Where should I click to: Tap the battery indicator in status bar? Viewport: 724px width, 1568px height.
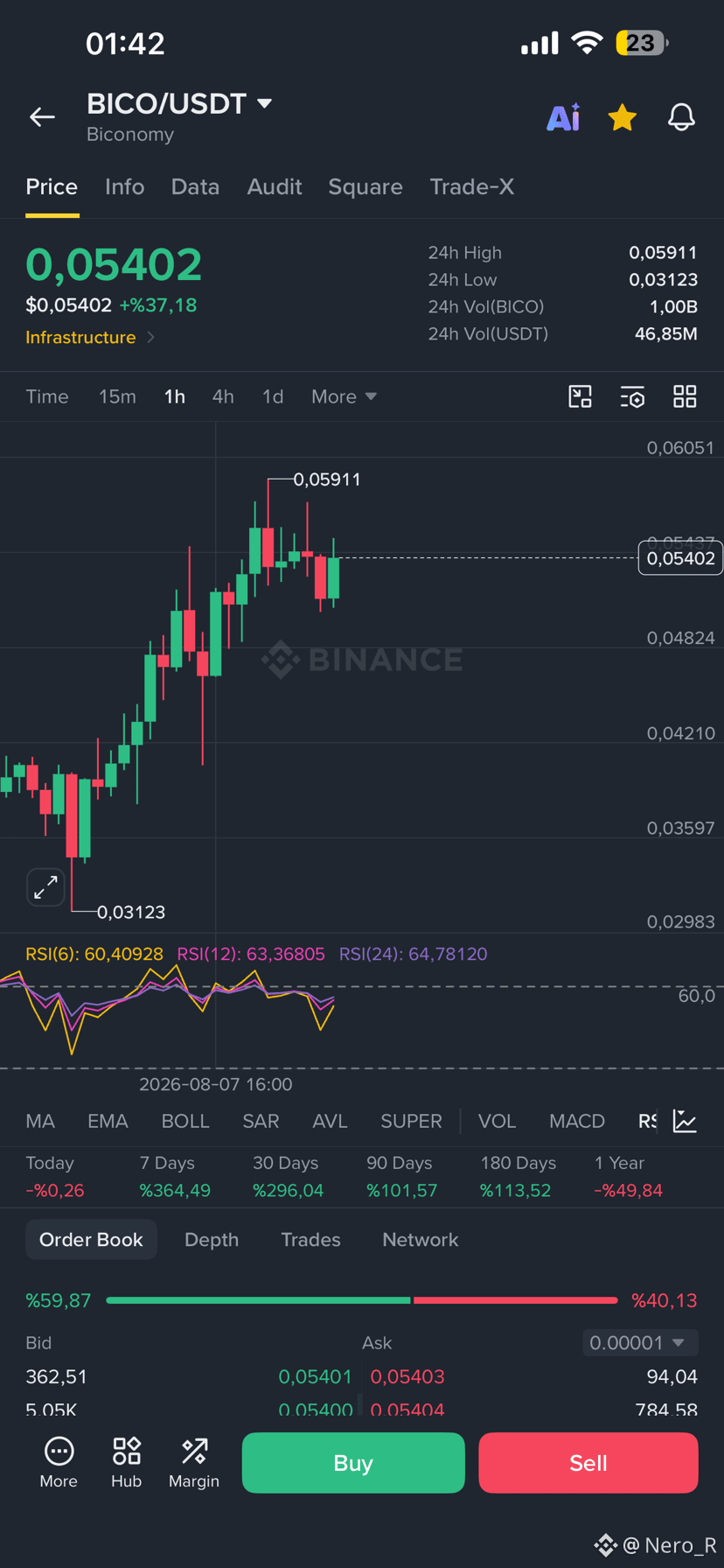coord(642,43)
